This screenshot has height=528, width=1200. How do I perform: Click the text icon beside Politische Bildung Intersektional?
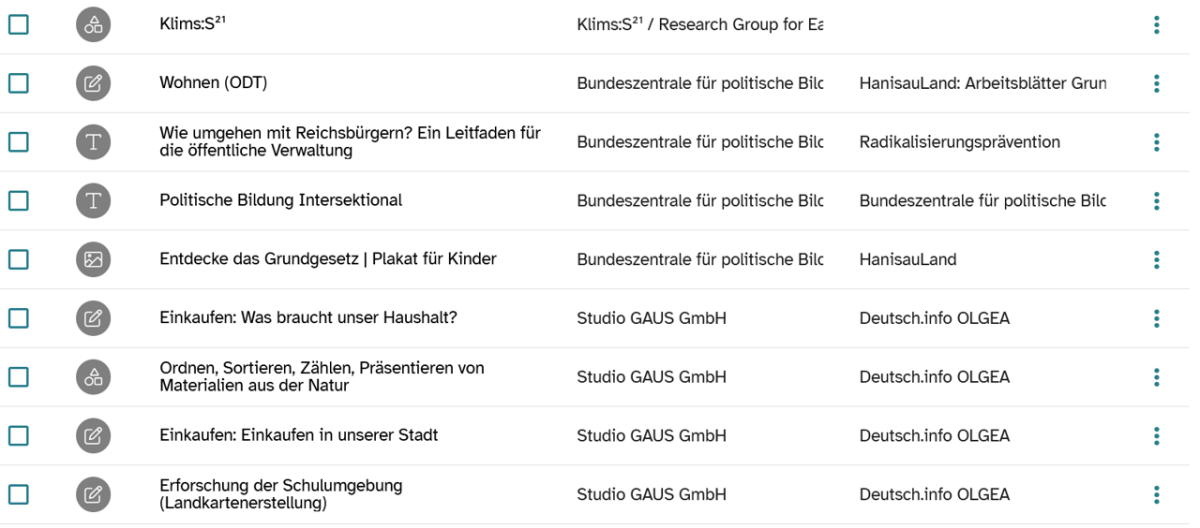coord(93,201)
